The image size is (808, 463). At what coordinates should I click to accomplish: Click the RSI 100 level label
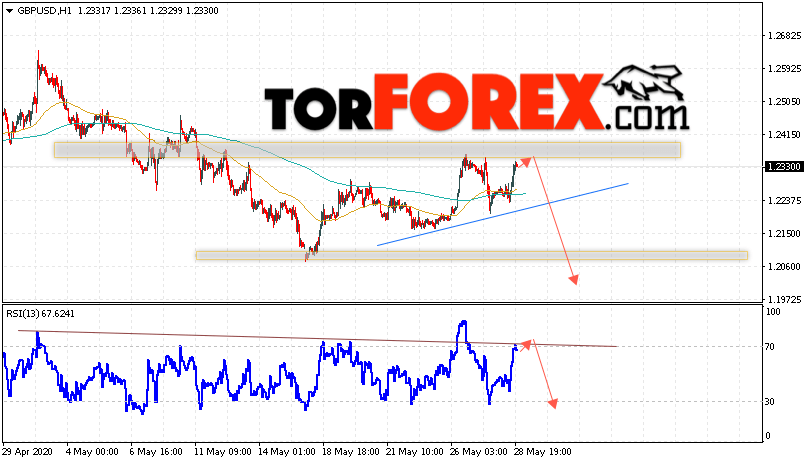773,312
